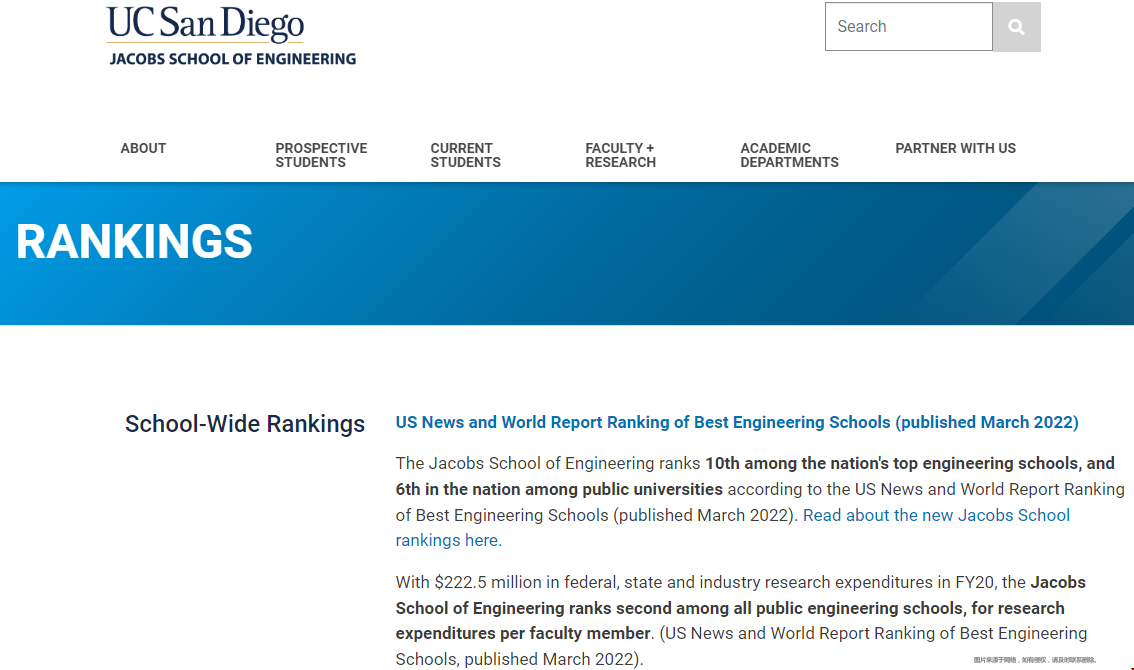This screenshot has width=1134, height=670.
Task: Click the search magnifier icon button
Action: (x=1016, y=27)
